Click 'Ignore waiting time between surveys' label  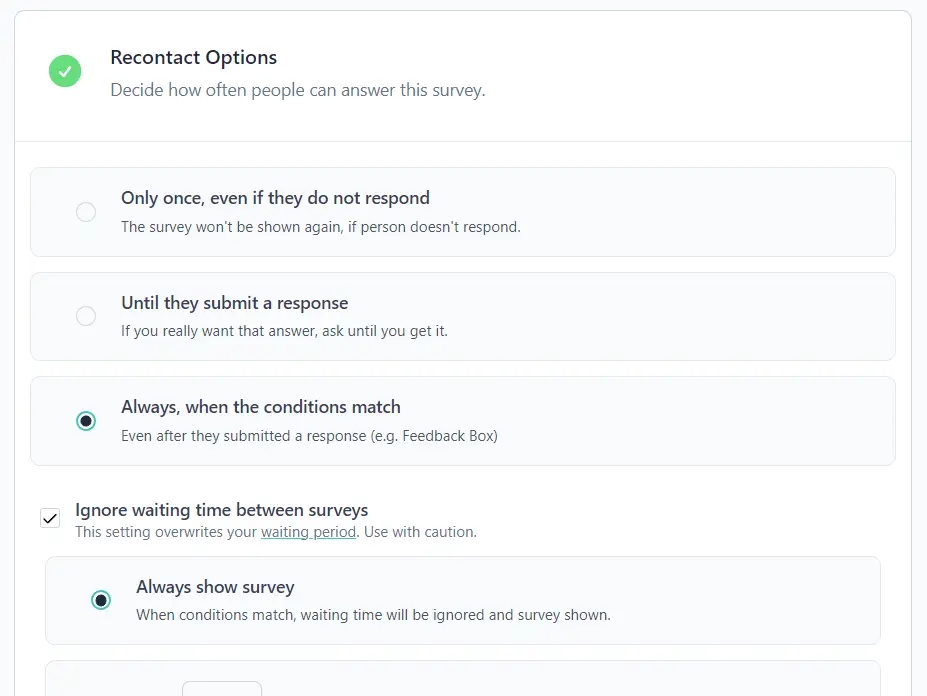tap(221, 510)
